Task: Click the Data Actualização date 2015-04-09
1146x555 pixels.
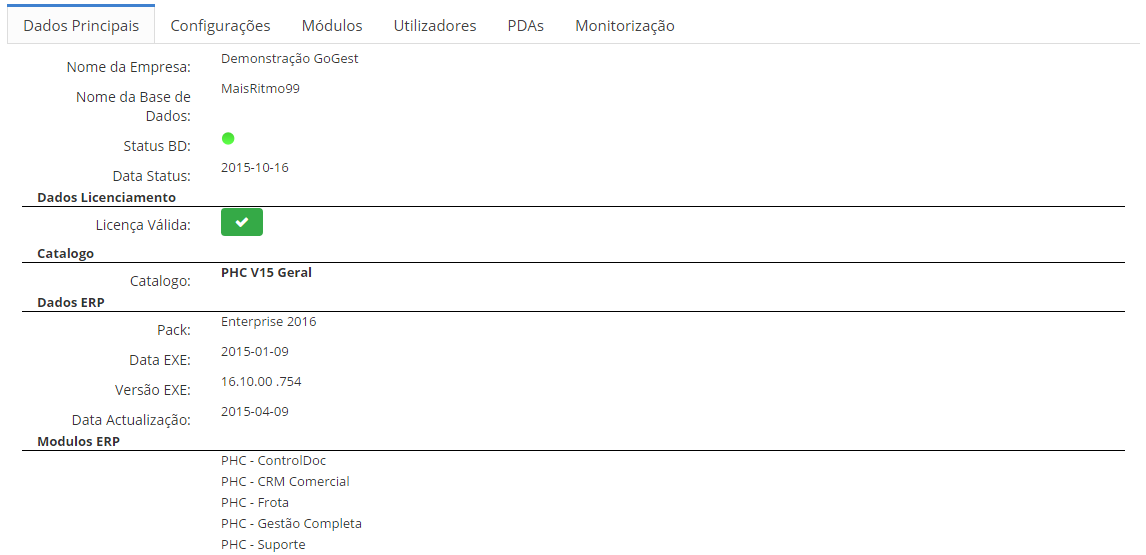Action: (254, 412)
